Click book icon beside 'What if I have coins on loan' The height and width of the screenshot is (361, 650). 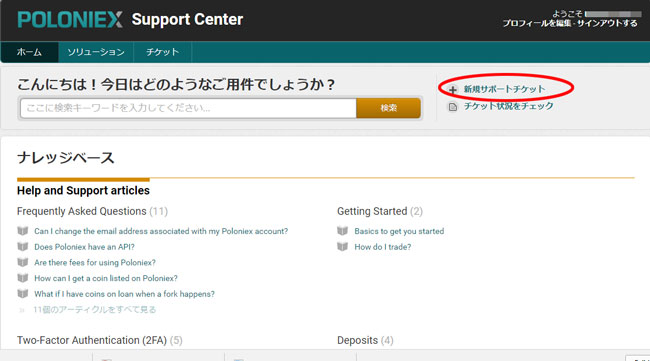tap(23, 294)
